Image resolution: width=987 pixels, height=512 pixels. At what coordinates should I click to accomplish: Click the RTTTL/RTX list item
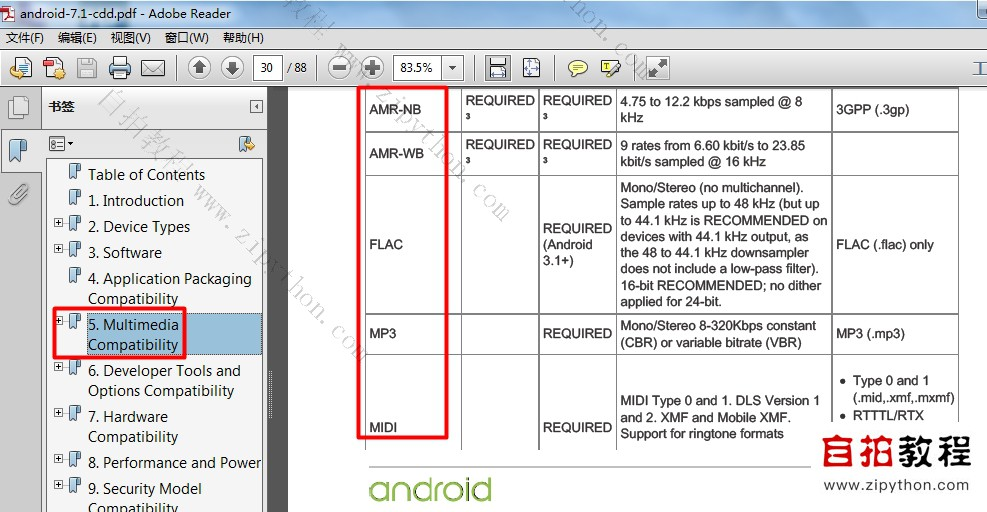(888, 416)
